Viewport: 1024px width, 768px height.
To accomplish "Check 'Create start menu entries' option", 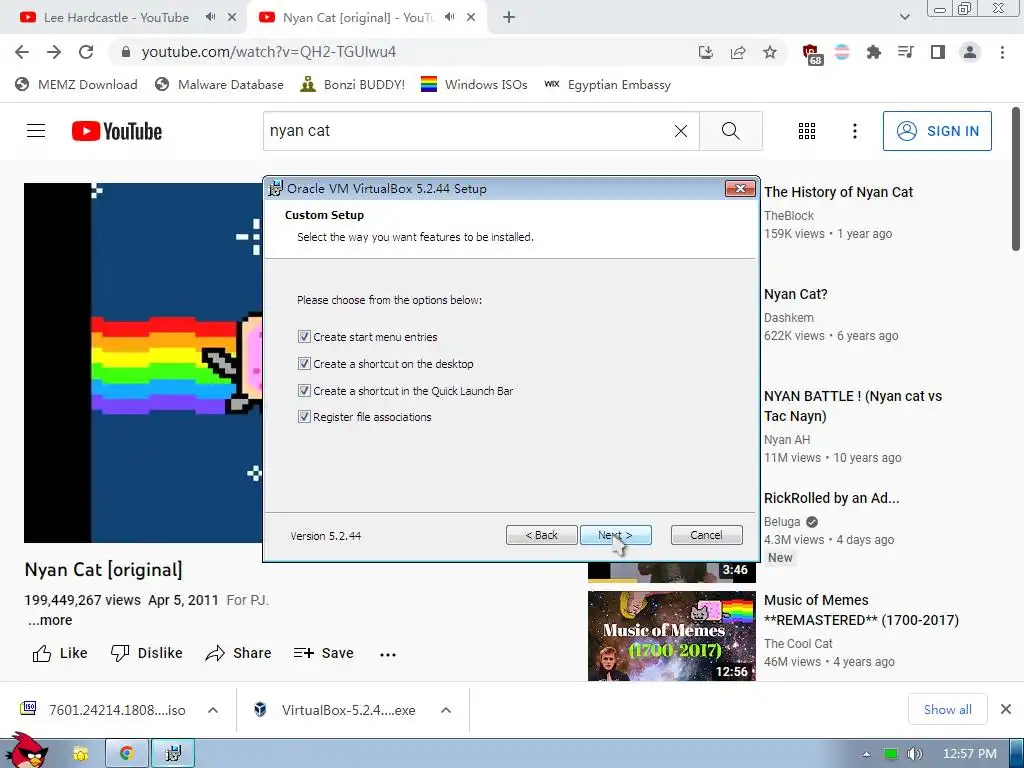I will (304, 337).
